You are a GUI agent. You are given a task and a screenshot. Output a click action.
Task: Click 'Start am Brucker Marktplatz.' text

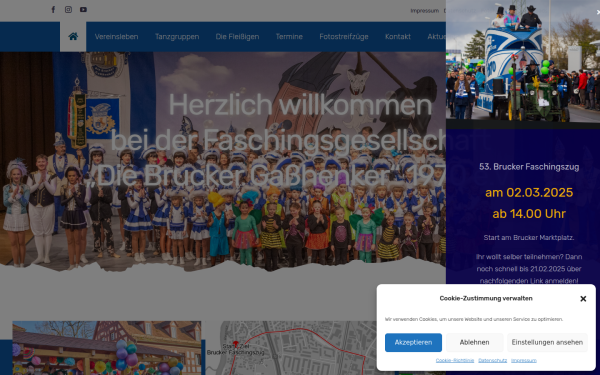pyautogui.click(x=529, y=238)
